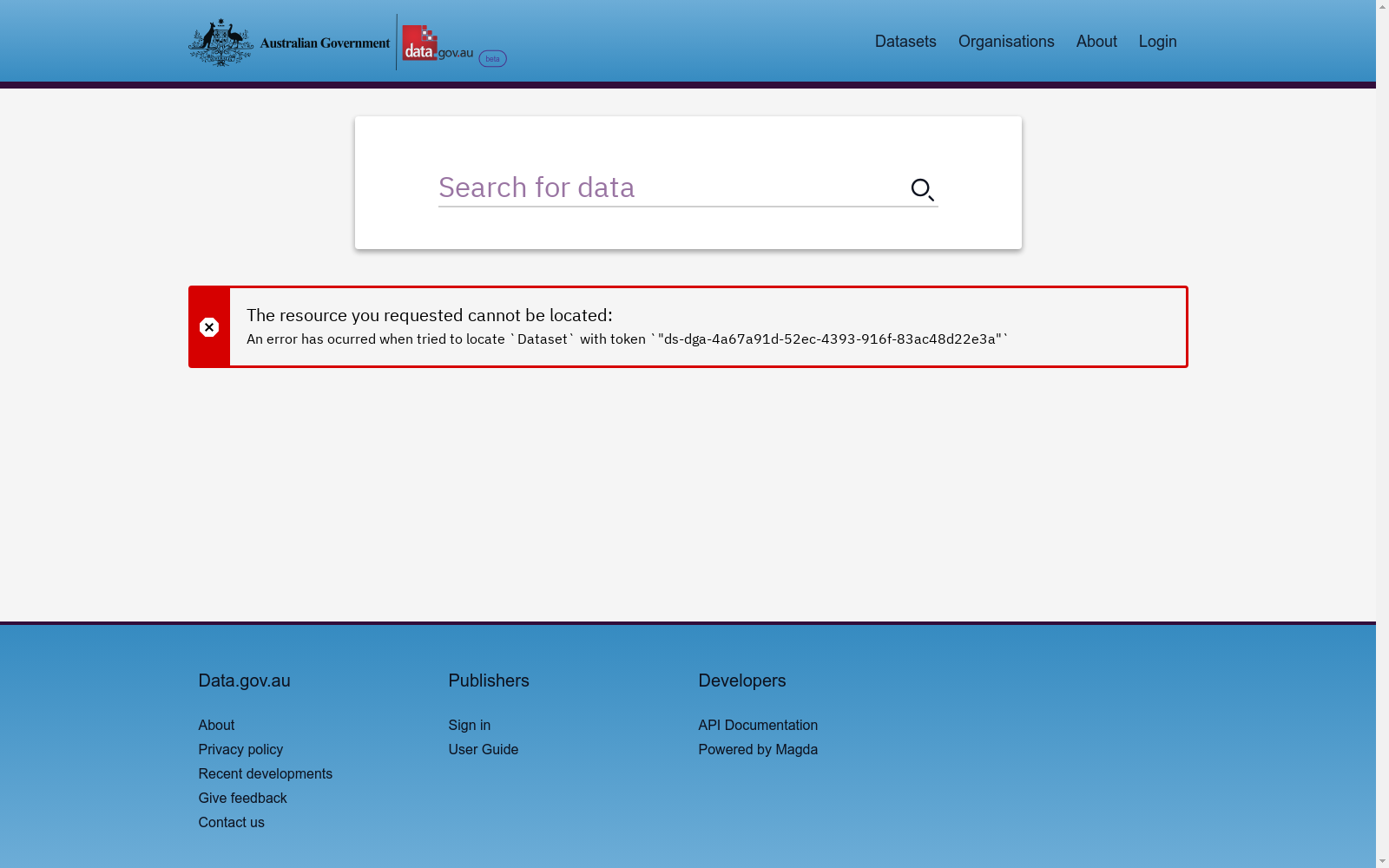The height and width of the screenshot is (868, 1389).
Task: Open About in the top navigation
Action: tap(1096, 42)
